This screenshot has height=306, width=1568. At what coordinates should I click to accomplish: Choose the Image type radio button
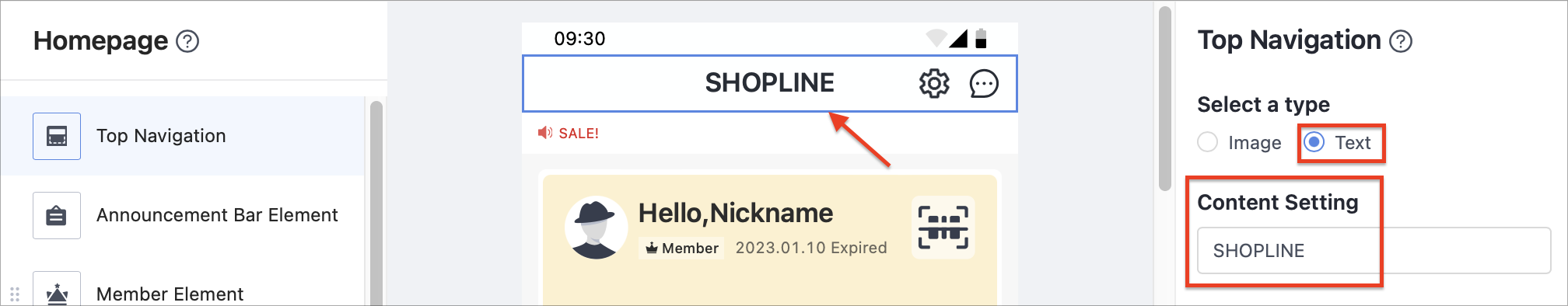1208,142
